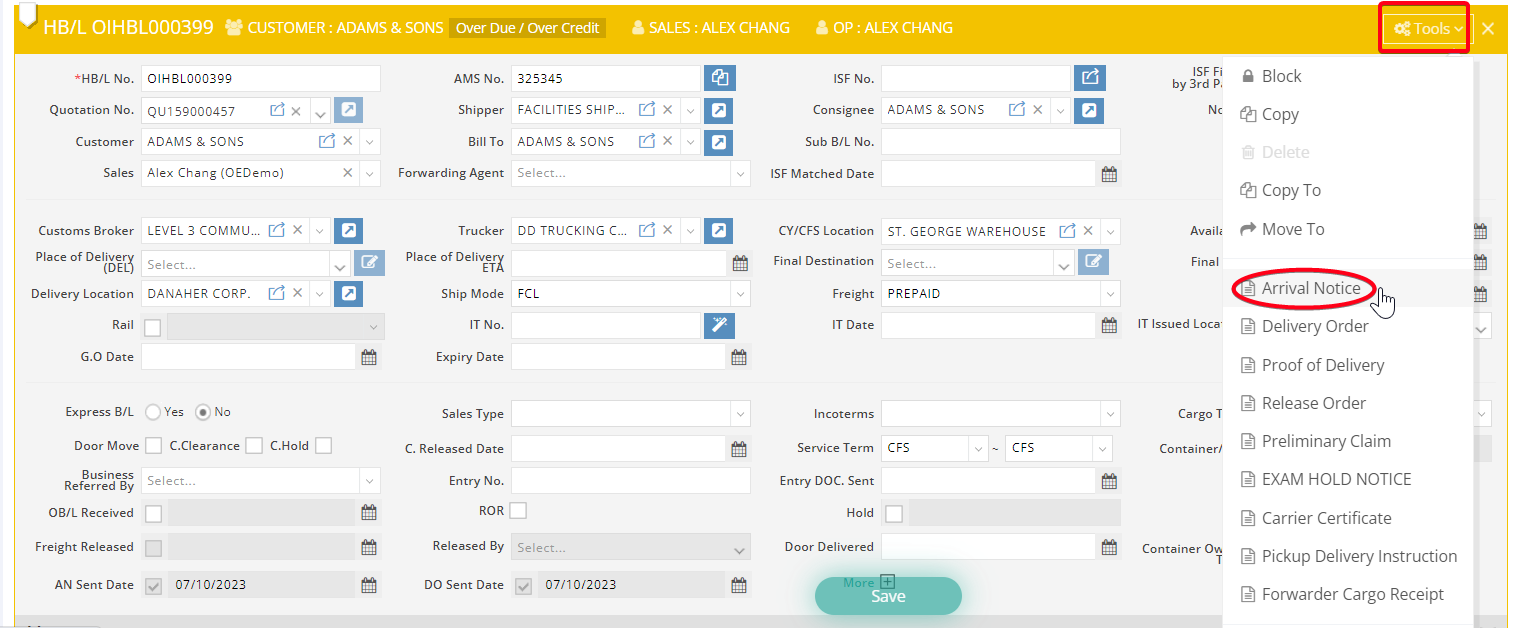
Task: Click into the Entry No. input field
Action: pos(630,481)
